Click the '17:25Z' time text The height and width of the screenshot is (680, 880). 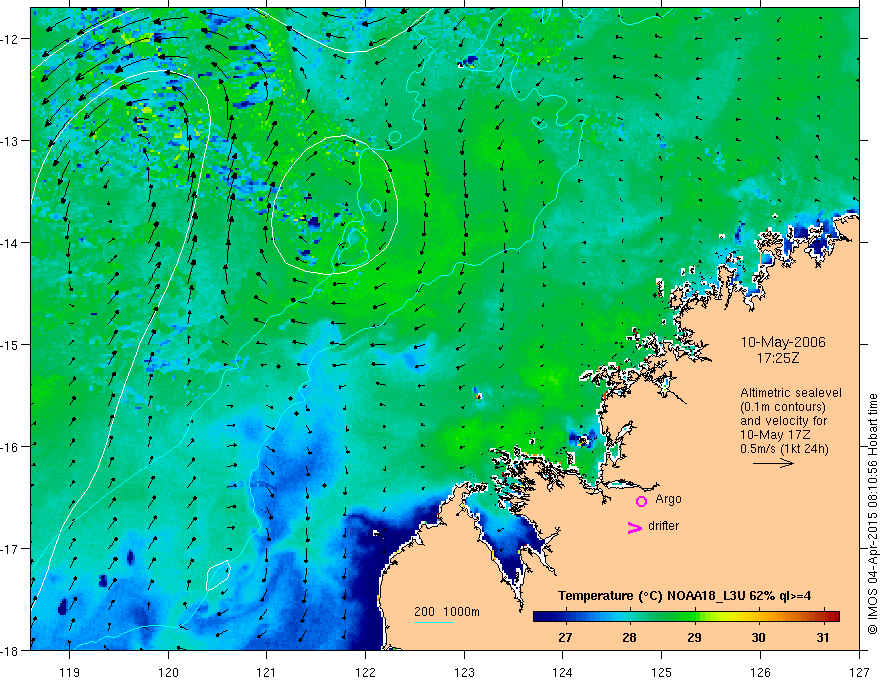coord(777,357)
